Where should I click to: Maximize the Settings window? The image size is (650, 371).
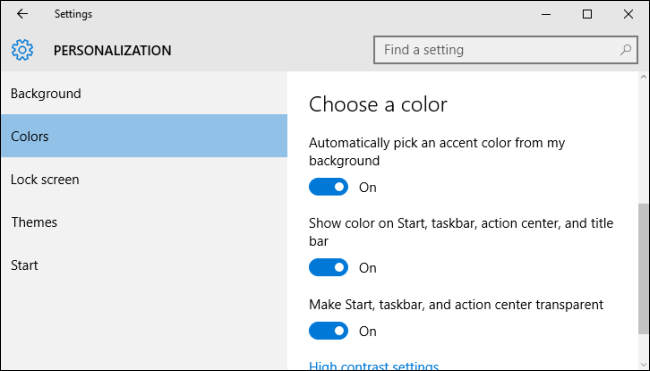[587, 14]
